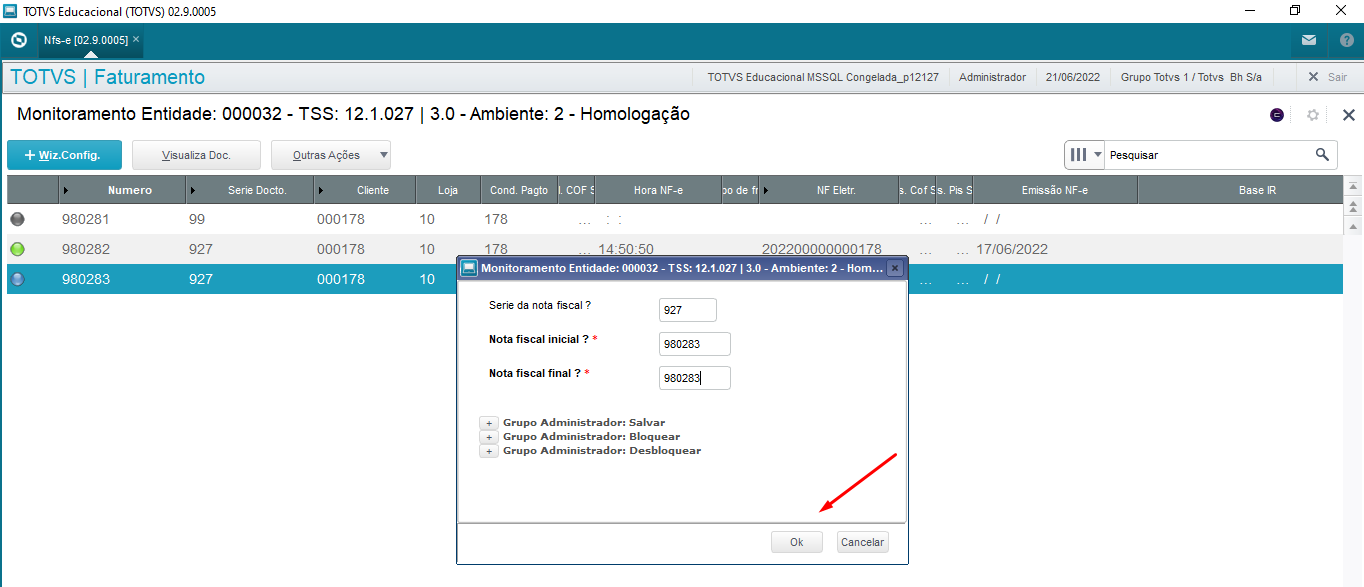Click the Loja column header
Screen dimensions: 1364x587
[x=448, y=190]
